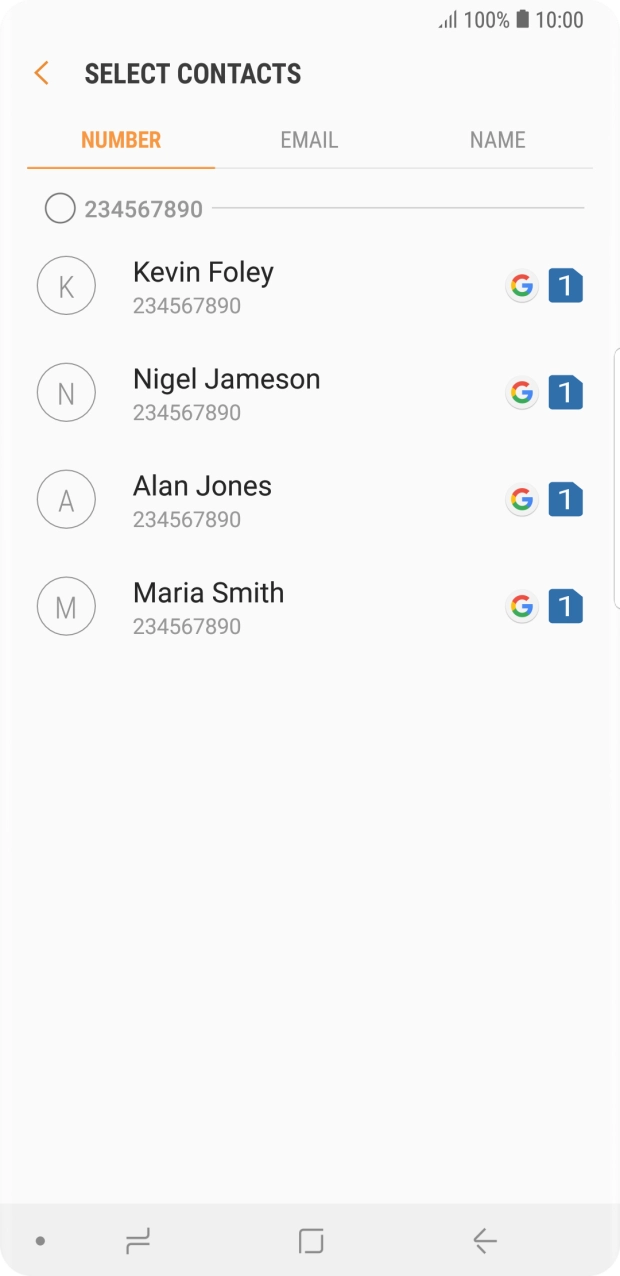Tap Maria Smith's Google account icon
Viewport: 620px width, 1276px height.
coord(522,606)
